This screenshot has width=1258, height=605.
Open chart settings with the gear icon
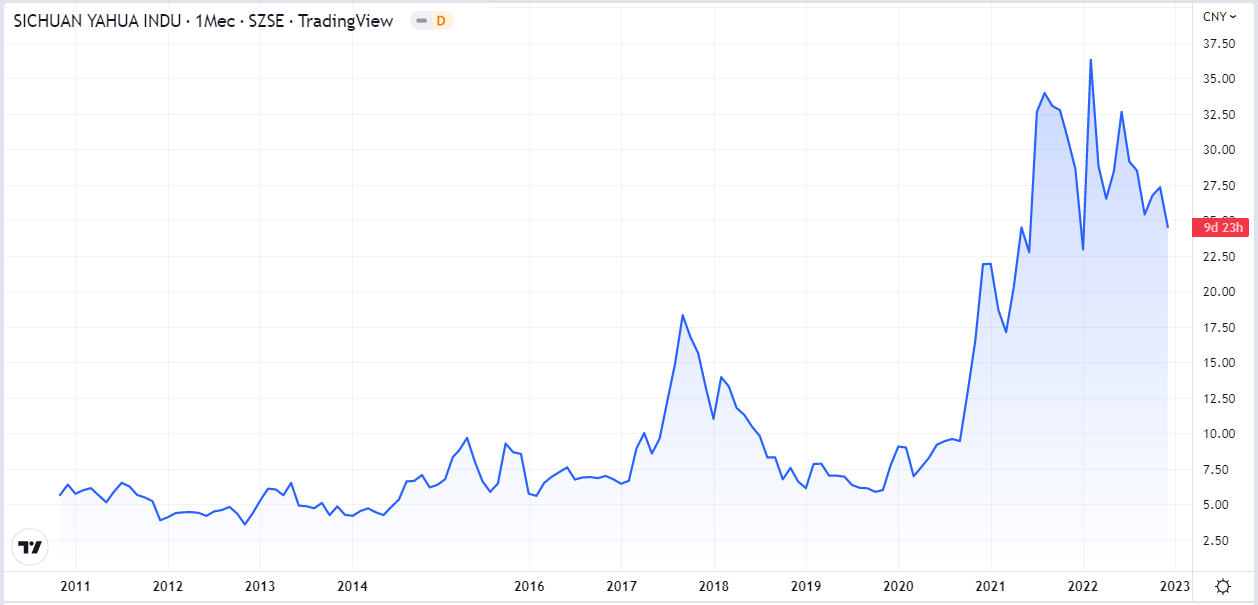1222,586
